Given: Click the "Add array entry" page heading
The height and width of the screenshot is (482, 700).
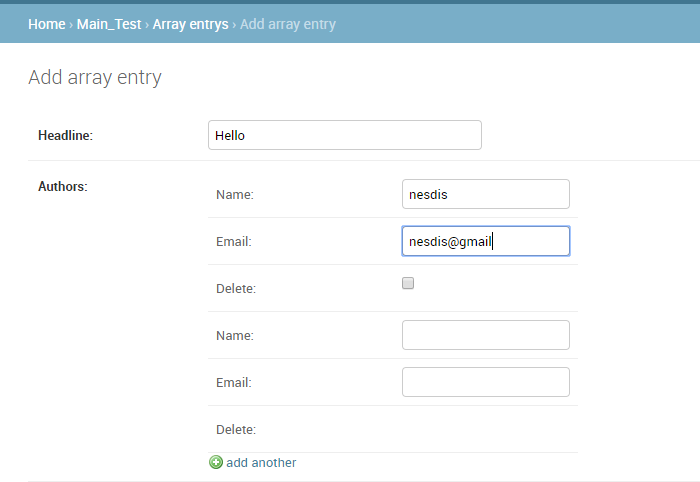Looking at the screenshot, I should (x=95, y=78).
